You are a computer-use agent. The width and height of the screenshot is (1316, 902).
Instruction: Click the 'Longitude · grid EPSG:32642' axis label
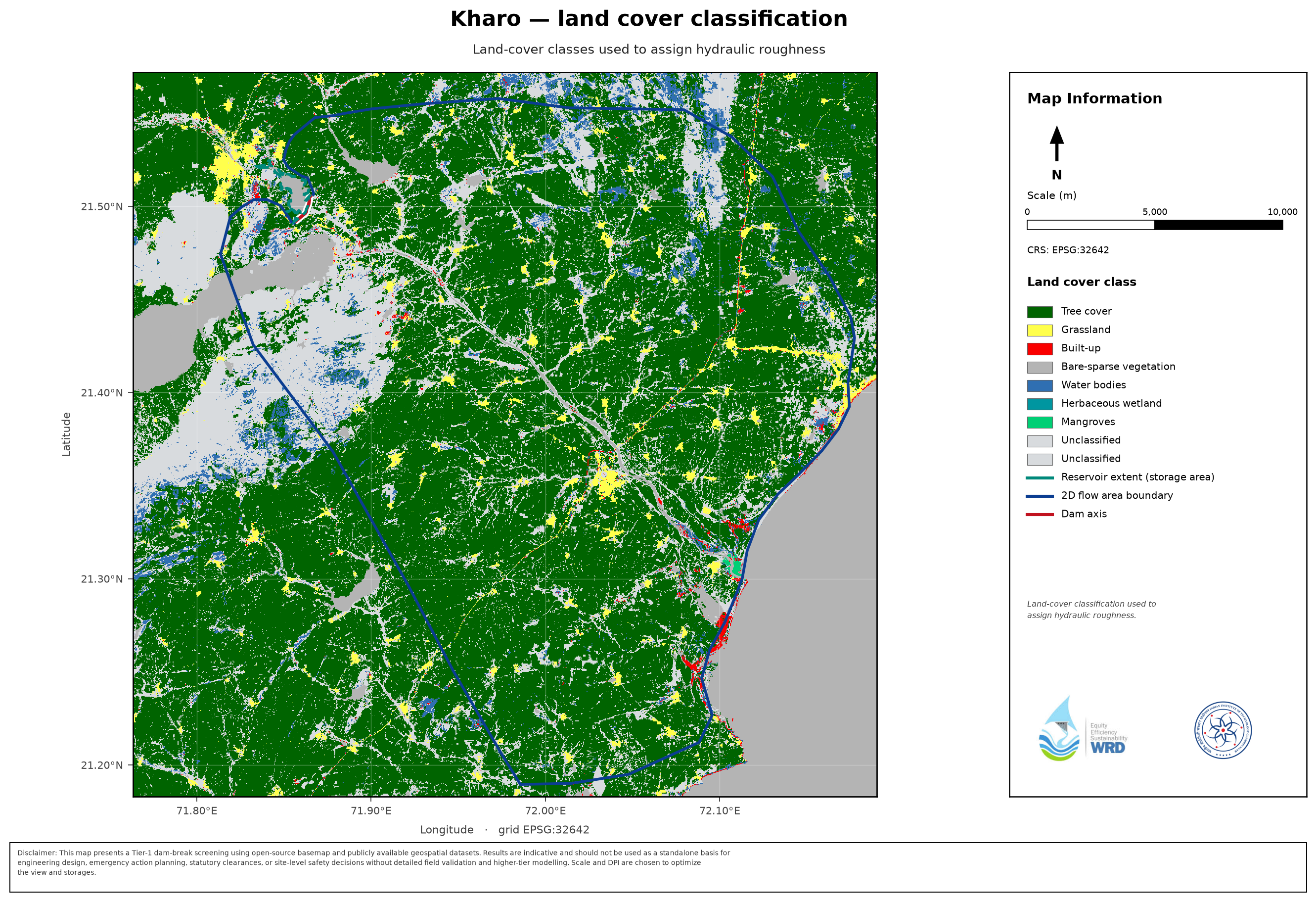pyautogui.click(x=504, y=830)
